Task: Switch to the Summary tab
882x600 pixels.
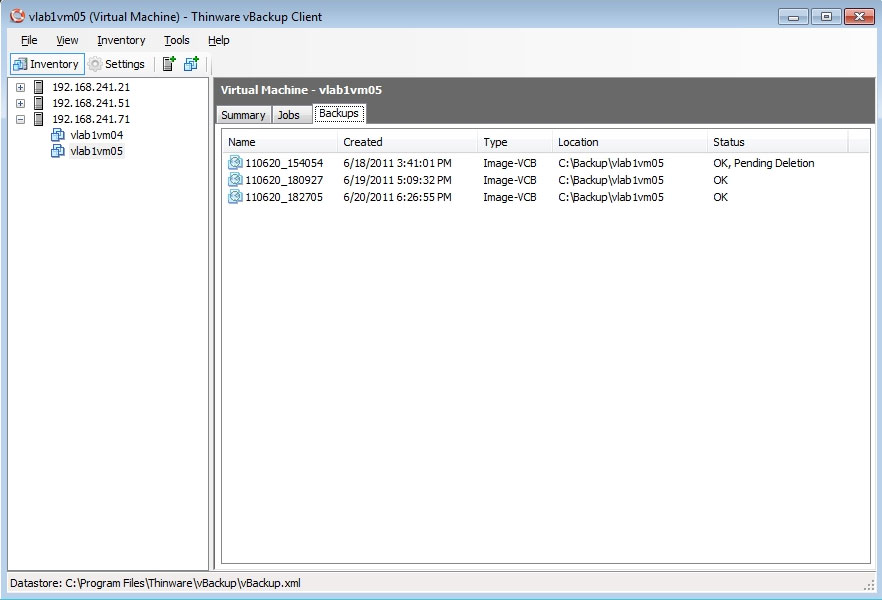Action: tap(243, 115)
